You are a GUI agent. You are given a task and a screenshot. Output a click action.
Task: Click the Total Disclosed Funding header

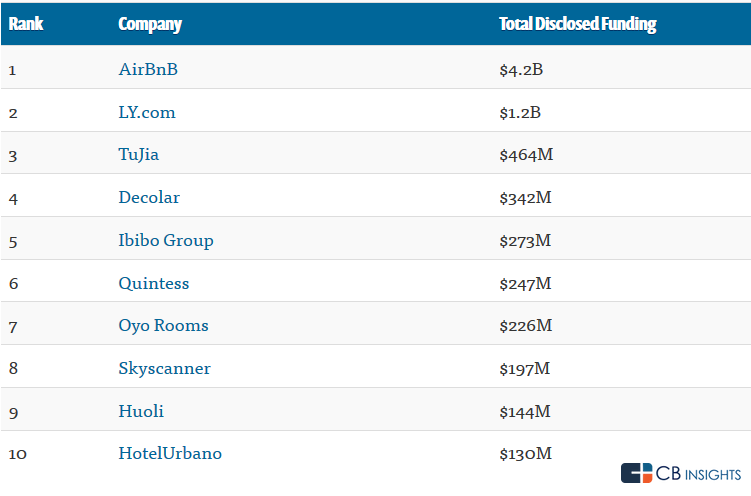577,24
